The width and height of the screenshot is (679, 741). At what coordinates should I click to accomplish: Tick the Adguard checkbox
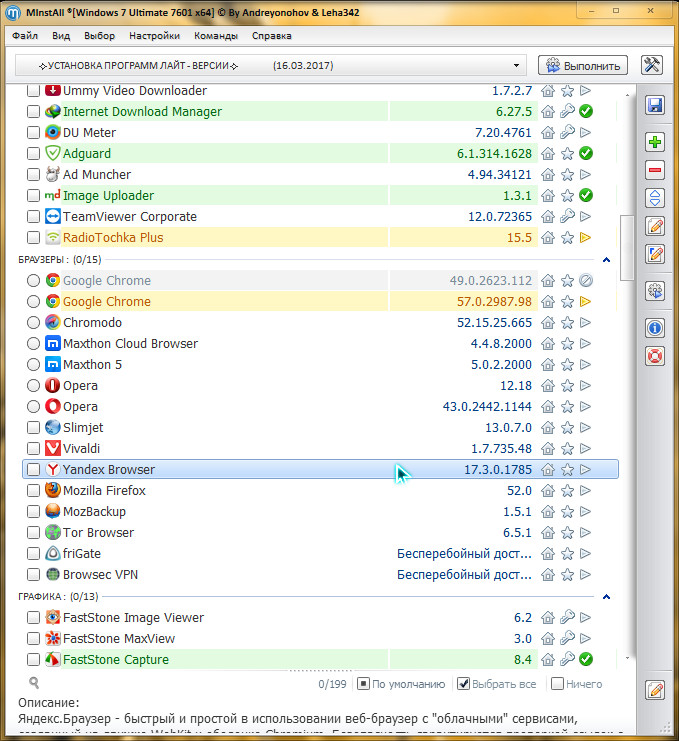(33, 153)
